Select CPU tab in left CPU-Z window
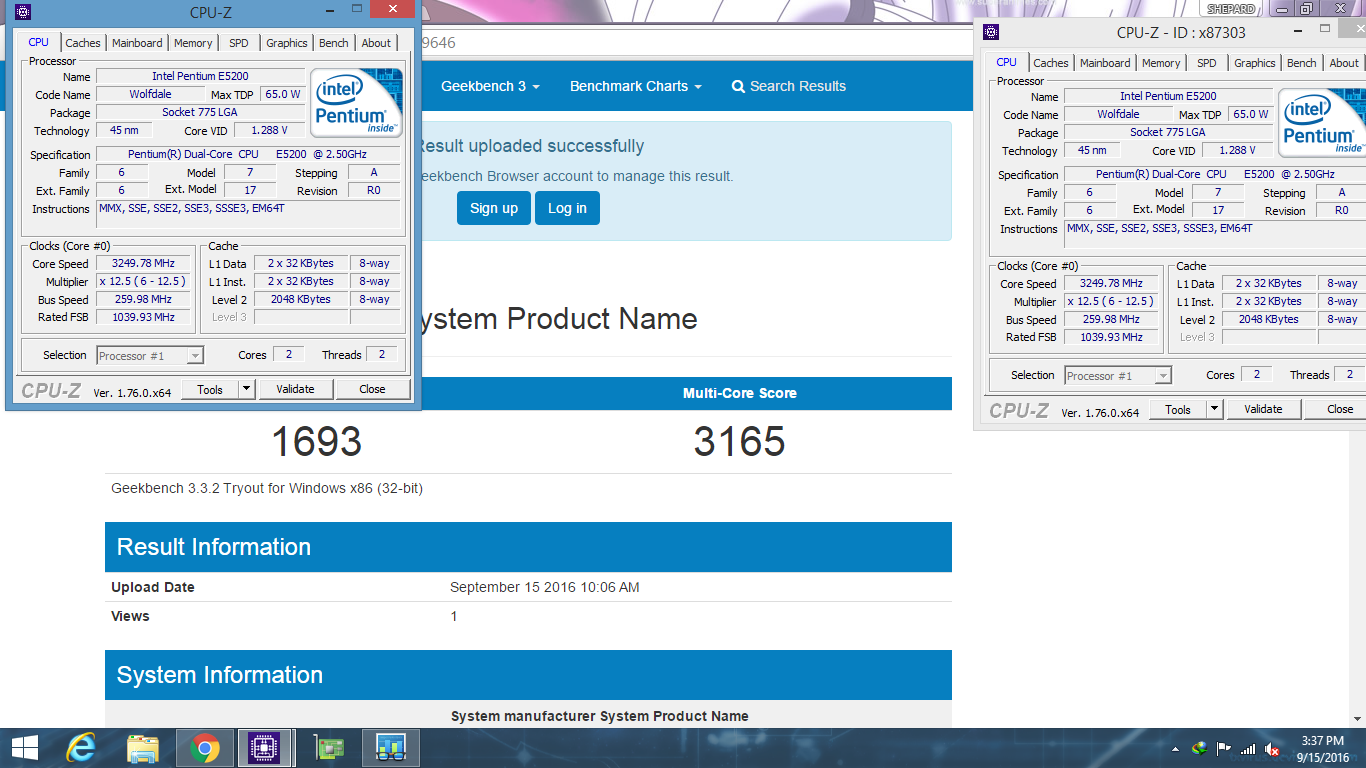1366x768 pixels. [x=38, y=42]
